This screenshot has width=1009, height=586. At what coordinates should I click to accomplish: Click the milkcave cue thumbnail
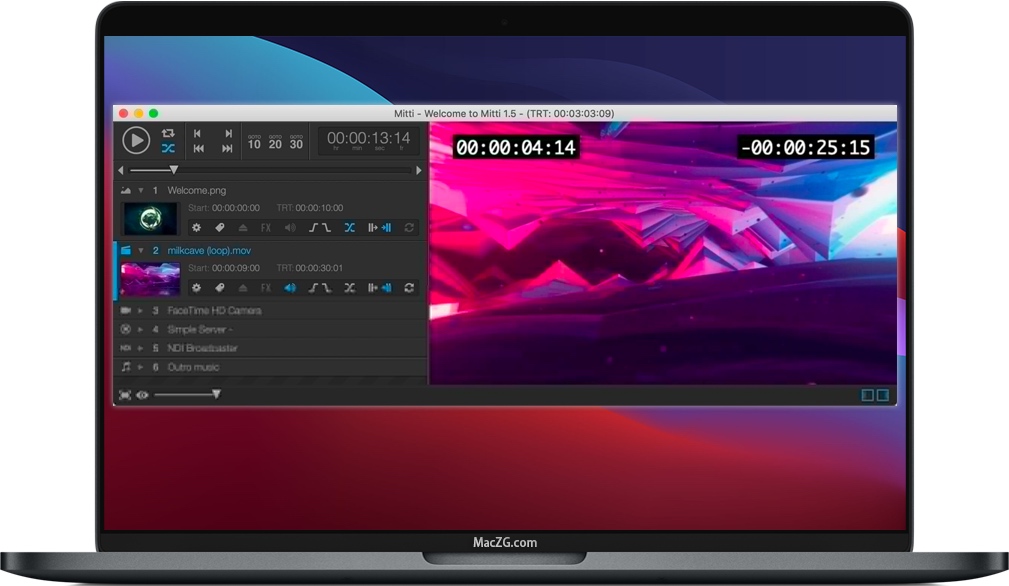tap(150, 279)
